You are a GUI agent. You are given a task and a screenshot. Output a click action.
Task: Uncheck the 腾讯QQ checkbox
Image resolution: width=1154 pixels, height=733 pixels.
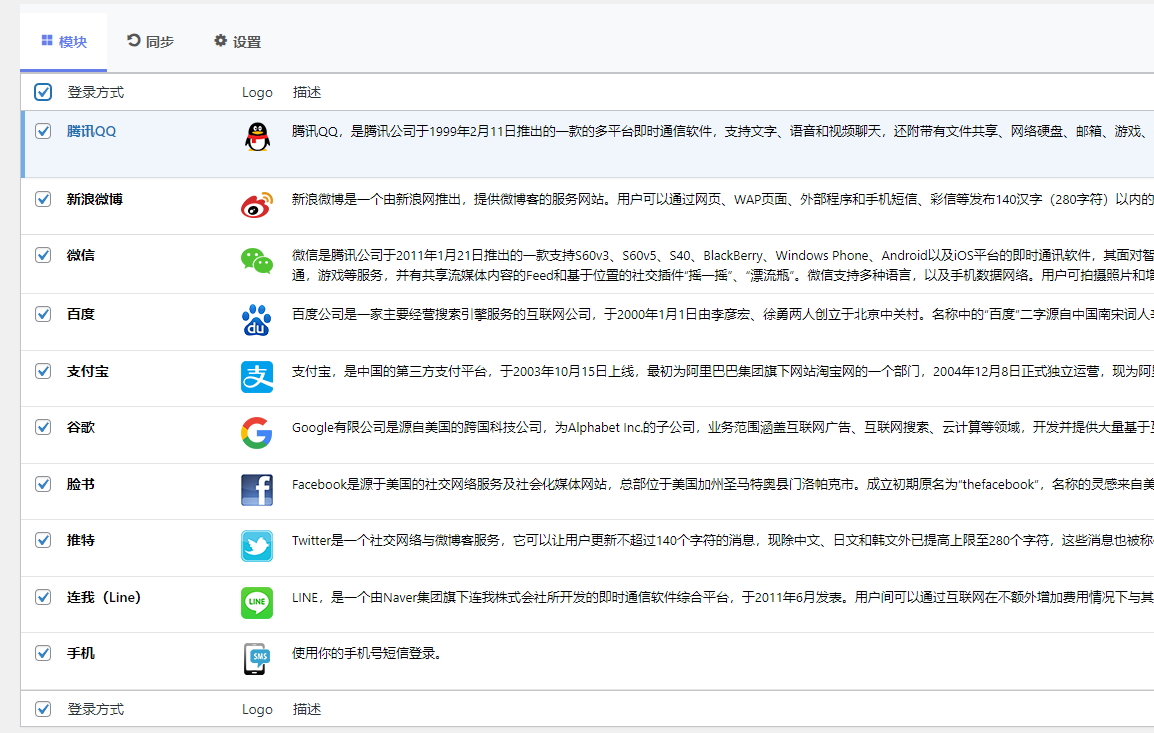(x=43, y=131)
